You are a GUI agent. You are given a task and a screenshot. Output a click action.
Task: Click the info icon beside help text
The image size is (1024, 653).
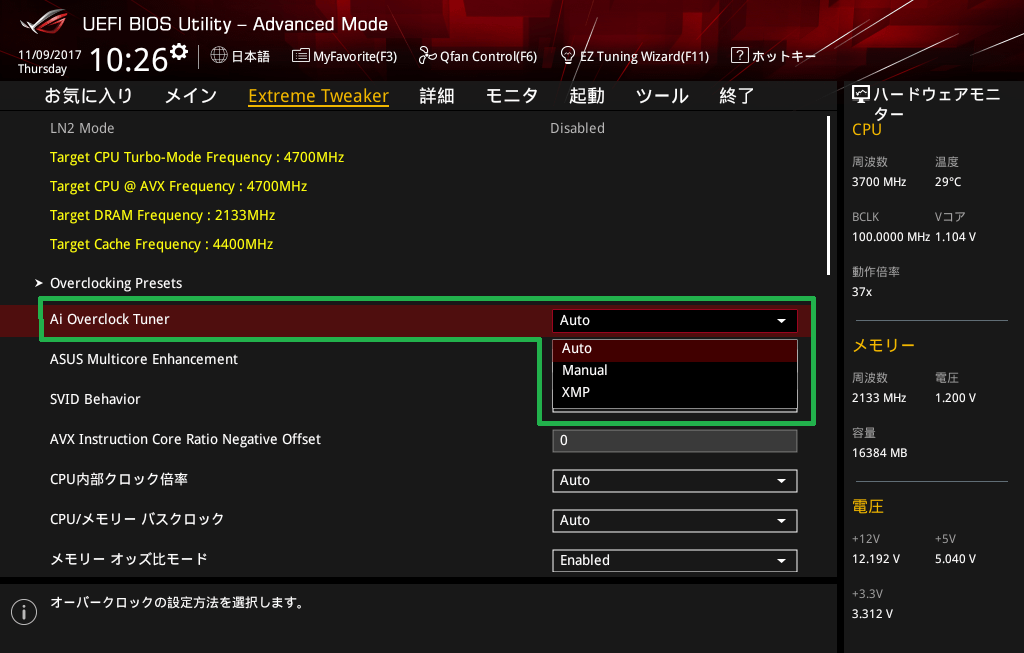[24, 612]
